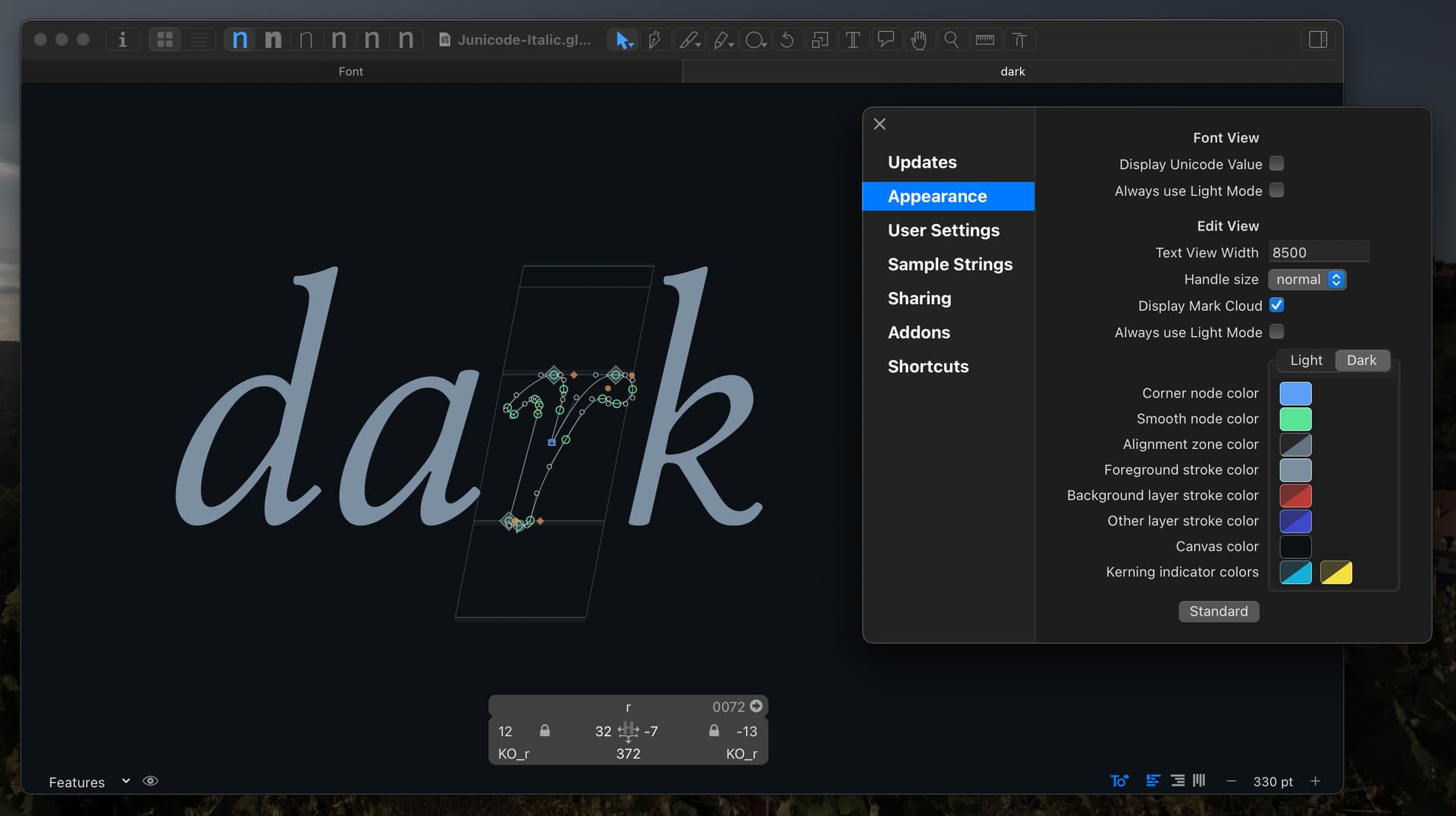The image size is (1456, 816).
Task: Switch to right-to-left writing direction
Action: (x=1177, y=780)
